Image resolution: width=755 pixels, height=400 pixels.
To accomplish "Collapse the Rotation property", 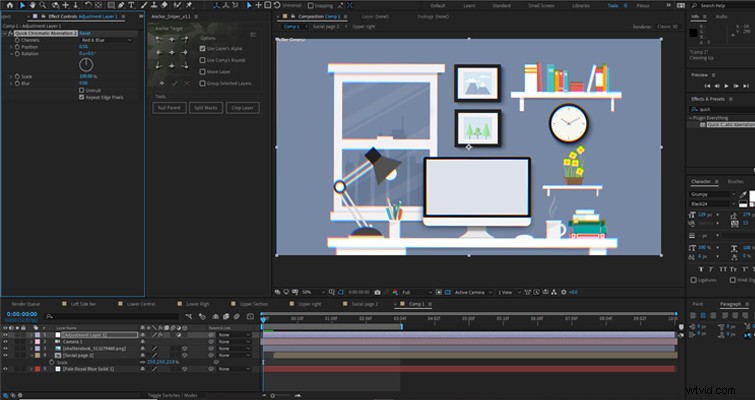I will [x=11, y=54].
